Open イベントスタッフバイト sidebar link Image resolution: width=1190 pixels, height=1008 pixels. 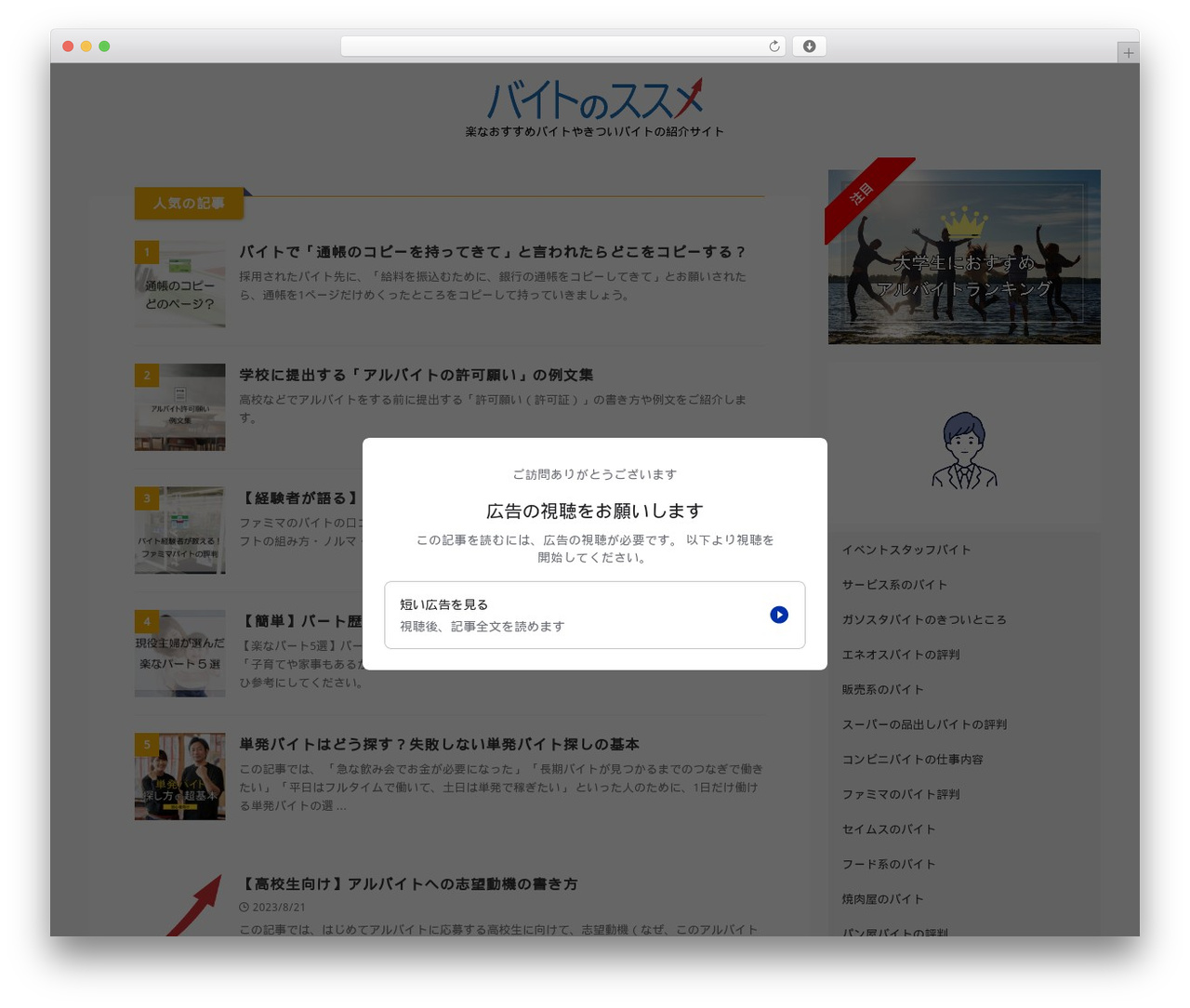[906, 550]
